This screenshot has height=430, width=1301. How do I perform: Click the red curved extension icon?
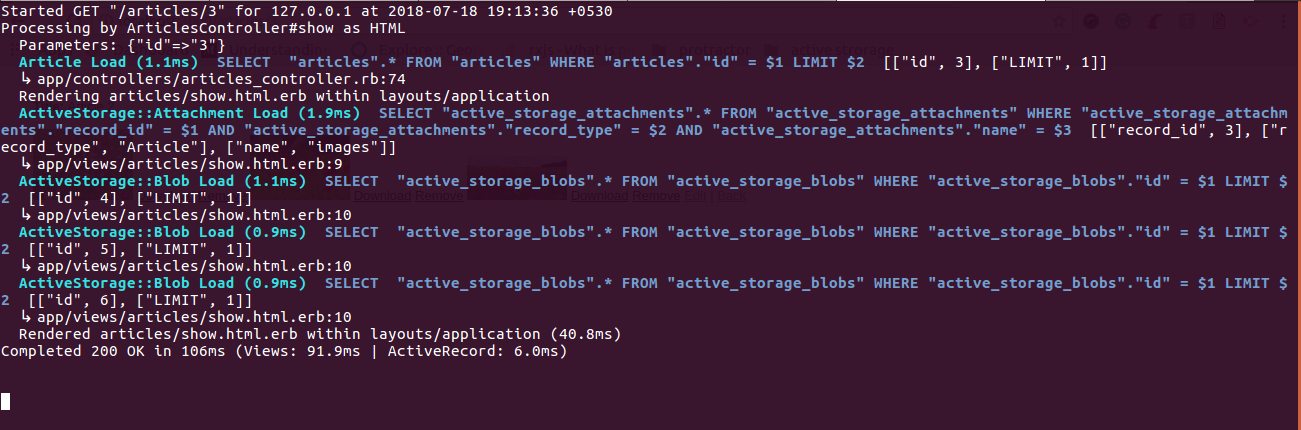click(1155, 21)
